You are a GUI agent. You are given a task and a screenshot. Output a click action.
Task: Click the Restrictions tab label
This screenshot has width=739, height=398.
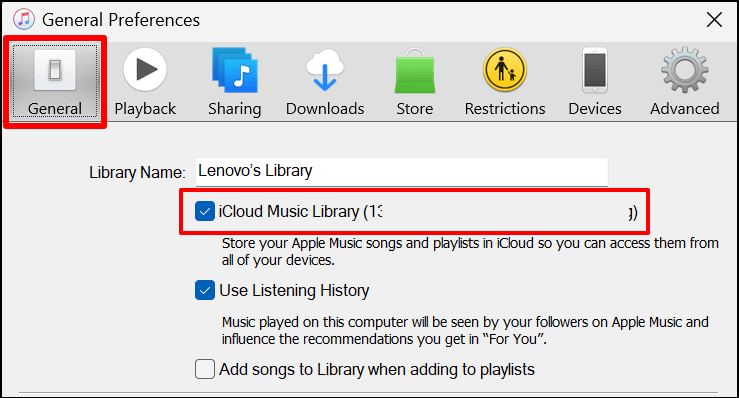click(x=505, y=109)
